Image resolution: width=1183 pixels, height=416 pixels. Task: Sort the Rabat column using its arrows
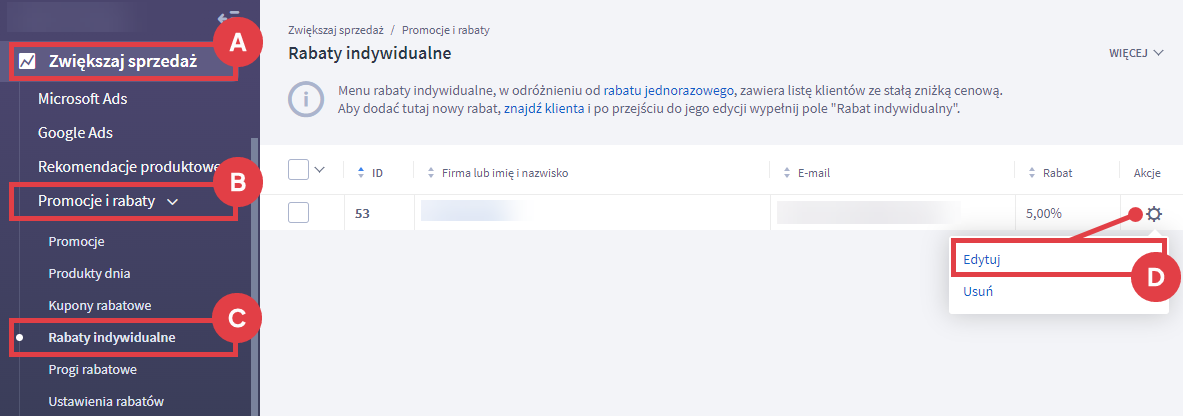pos(1029,172)
